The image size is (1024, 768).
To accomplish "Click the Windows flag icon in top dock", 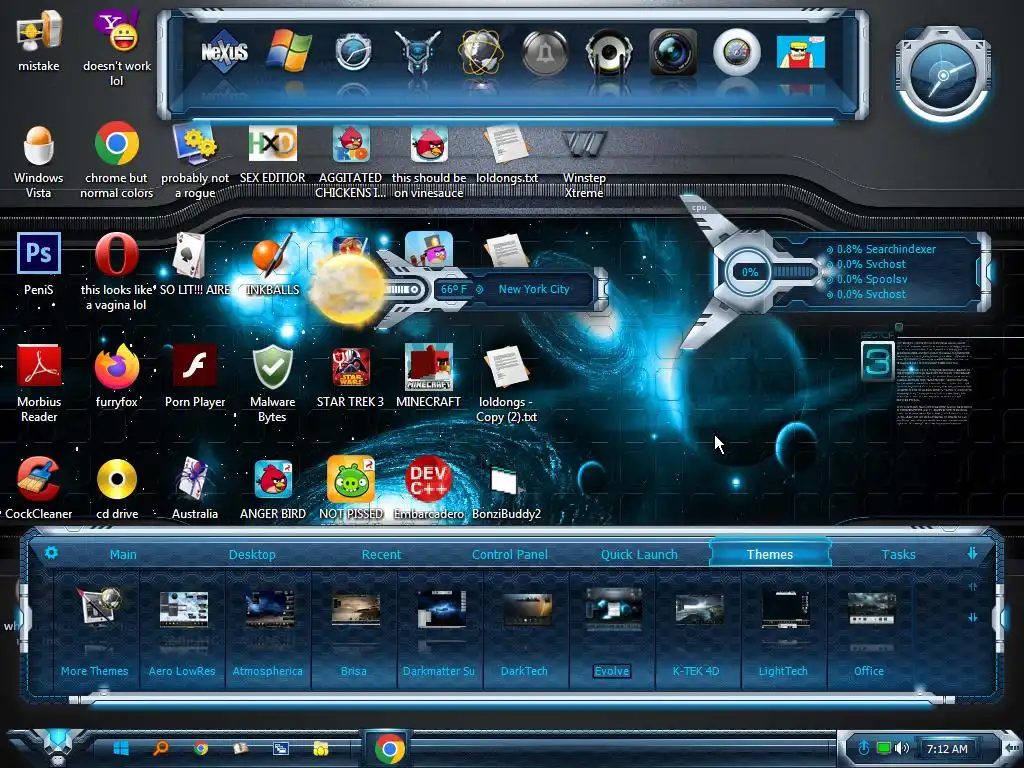I will [288, 51].
